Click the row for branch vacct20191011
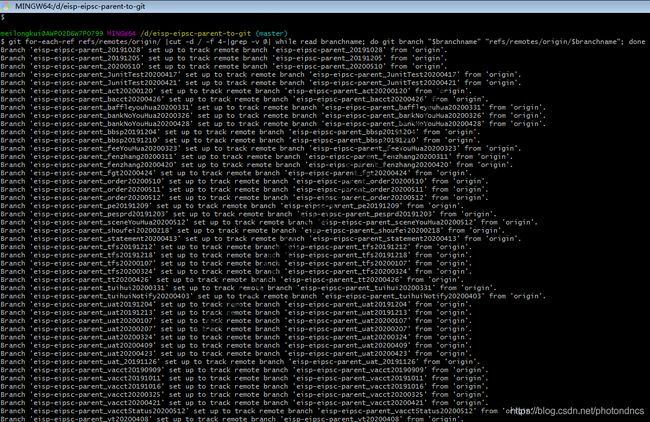This screenshot has width=650, height=422. point(244,378)
